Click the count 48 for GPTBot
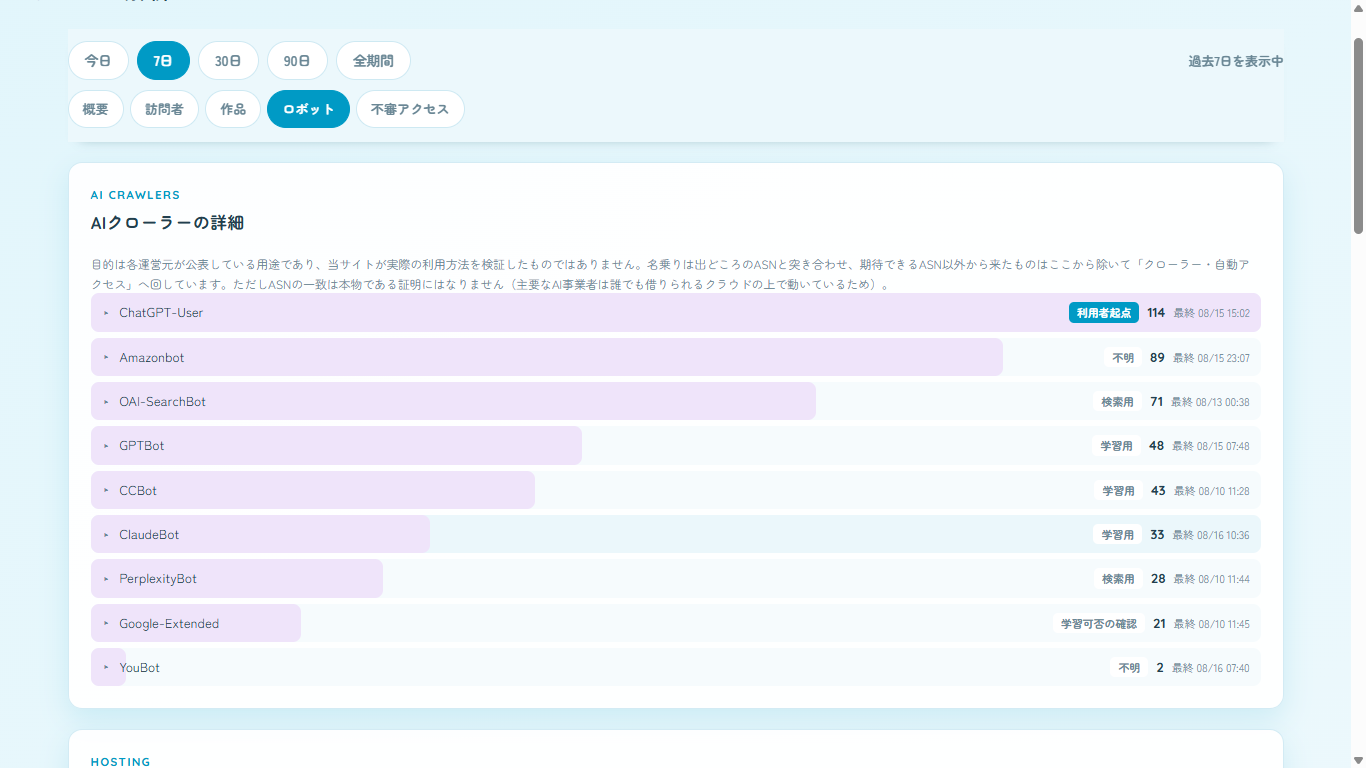The image size is (1366, 768). click(x=1157, y=446)
